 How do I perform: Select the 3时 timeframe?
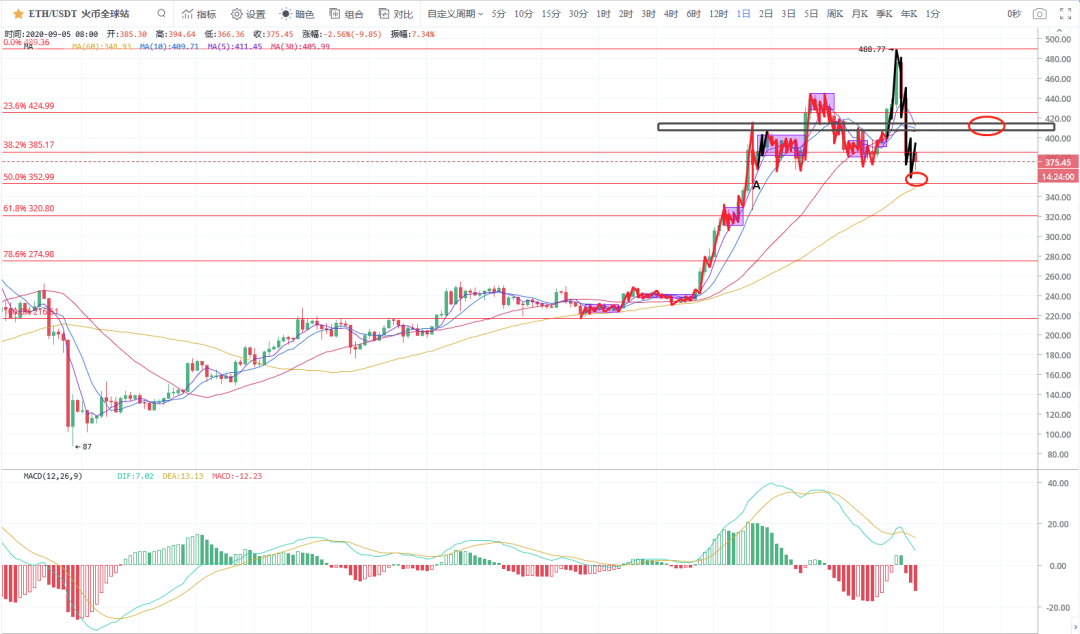click(x=648, y=14)
